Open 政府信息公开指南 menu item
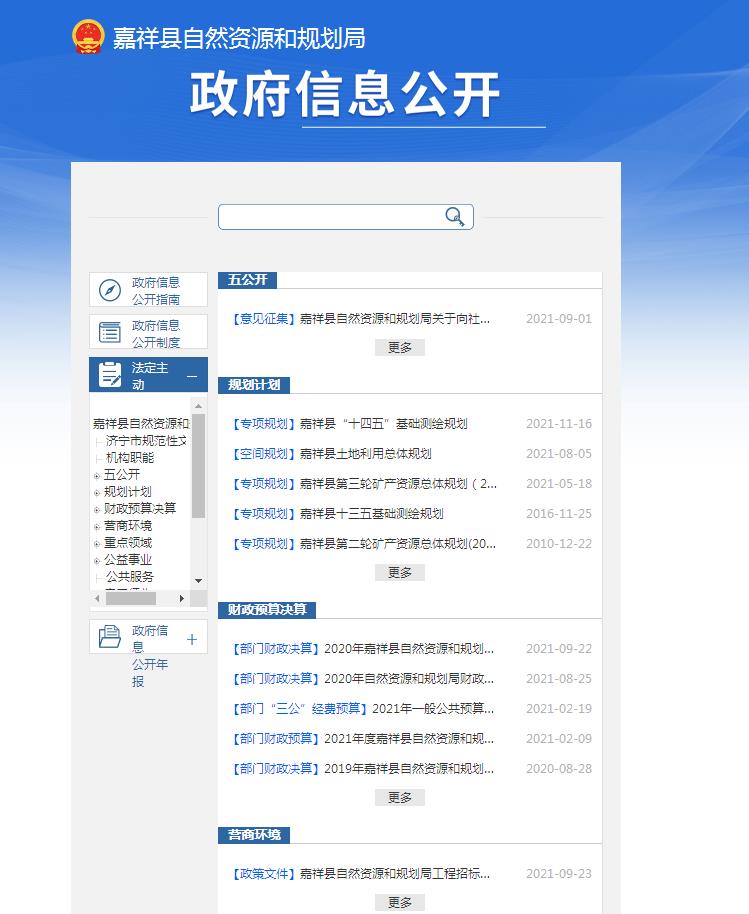The width and height of the screenshot is (749, 914). (x=148, y=290)
